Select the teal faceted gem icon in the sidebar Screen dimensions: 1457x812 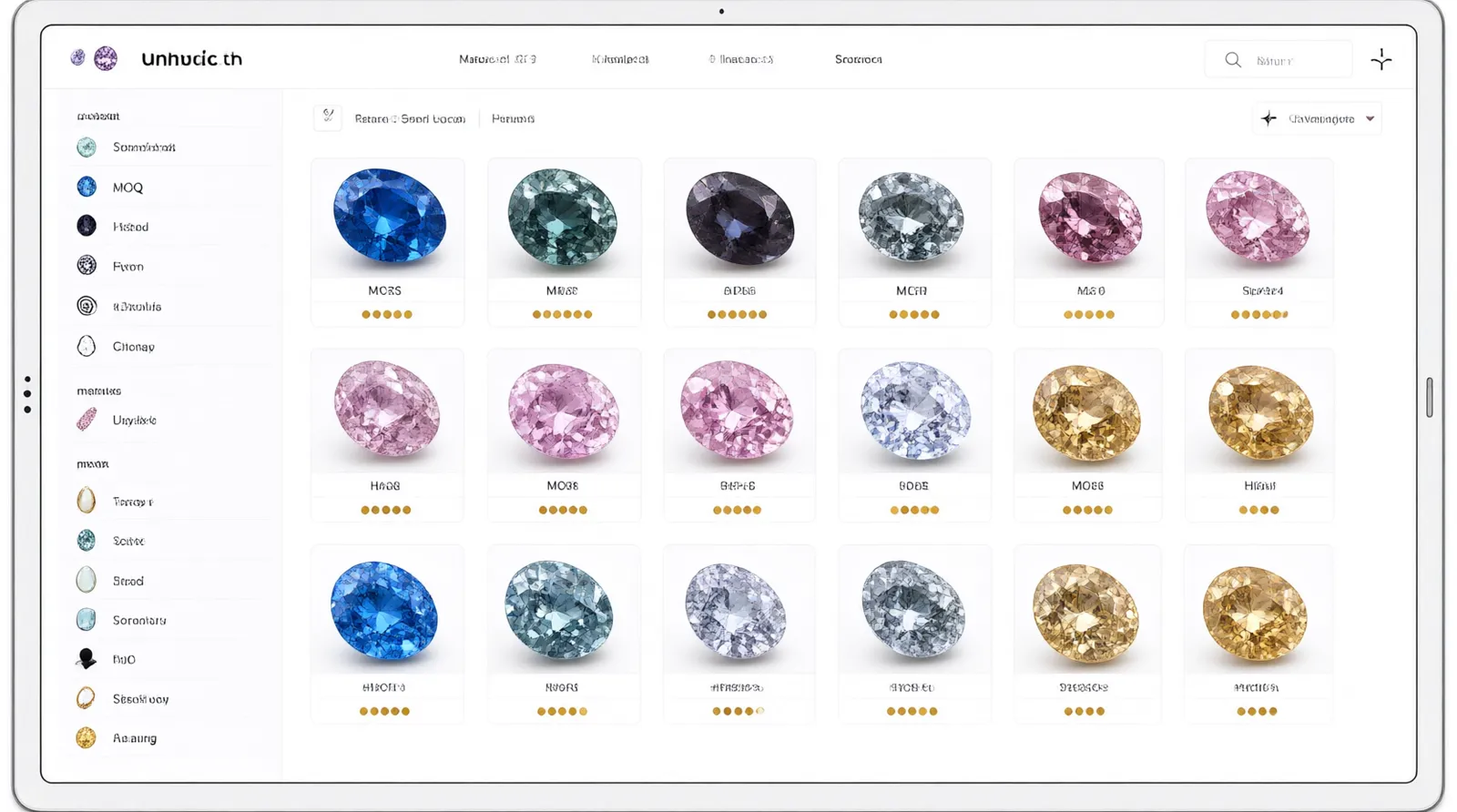coord(87,541)
